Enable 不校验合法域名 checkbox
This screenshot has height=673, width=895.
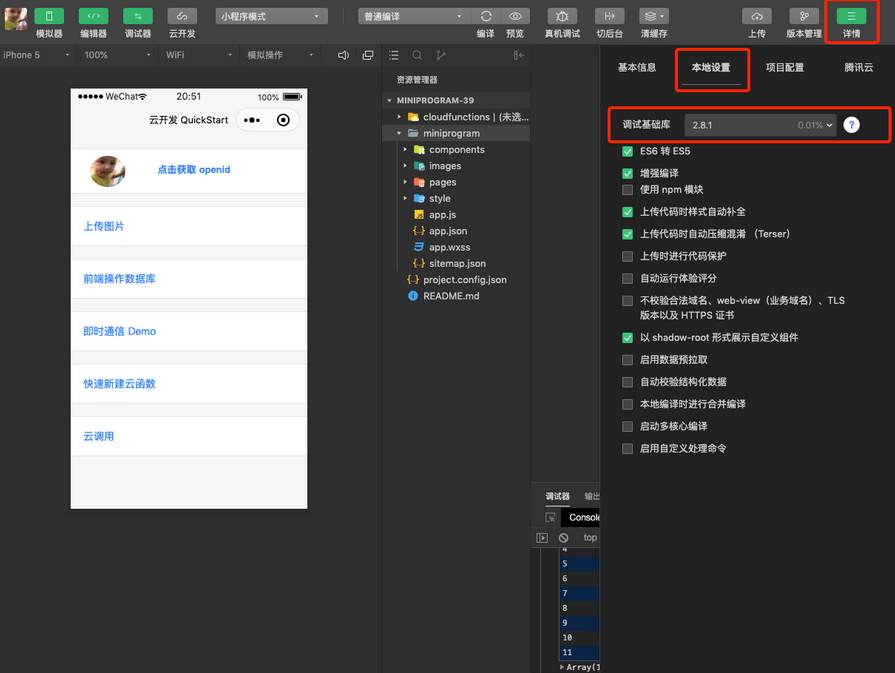tap(627, 301)
